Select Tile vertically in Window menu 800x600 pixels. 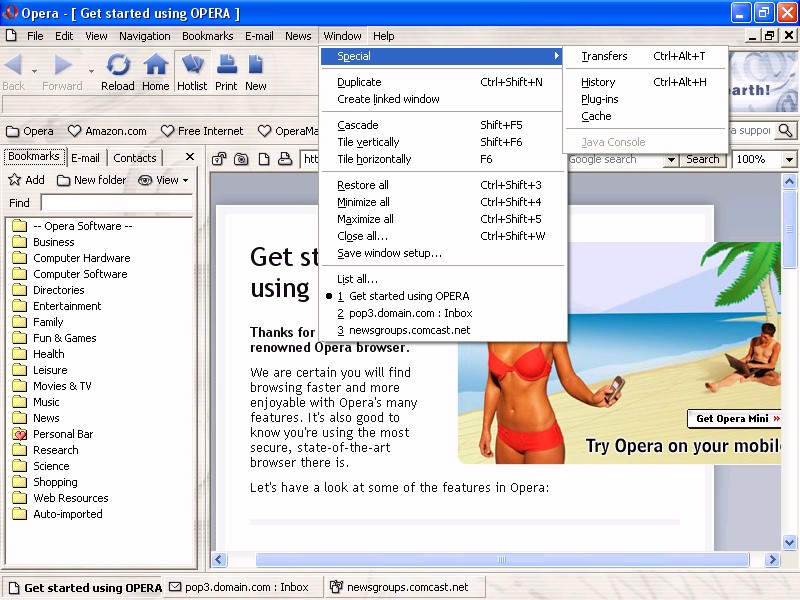pyautogui.click(x=368, y=142)
